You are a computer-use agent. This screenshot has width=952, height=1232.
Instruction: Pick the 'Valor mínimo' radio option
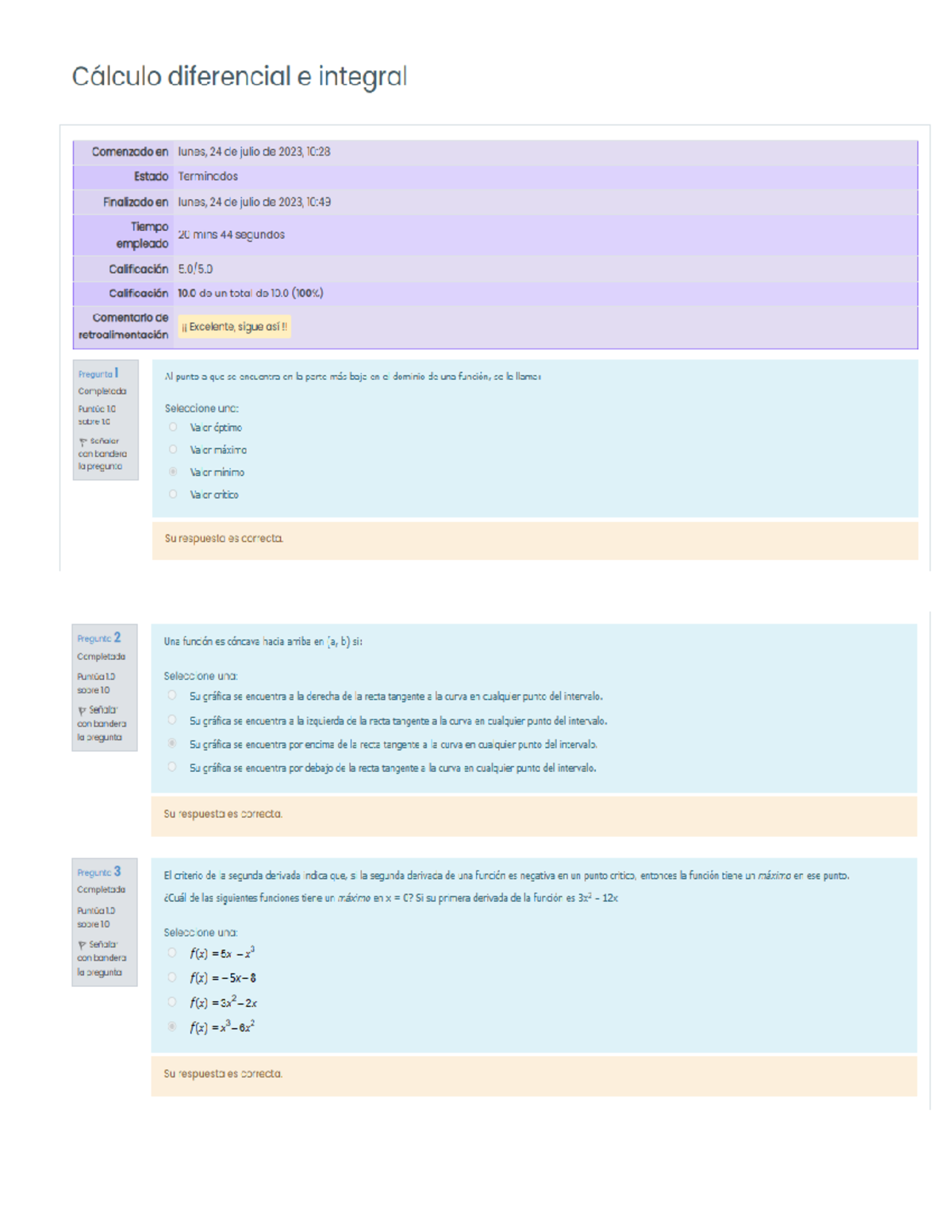click(x=173, y=471)
